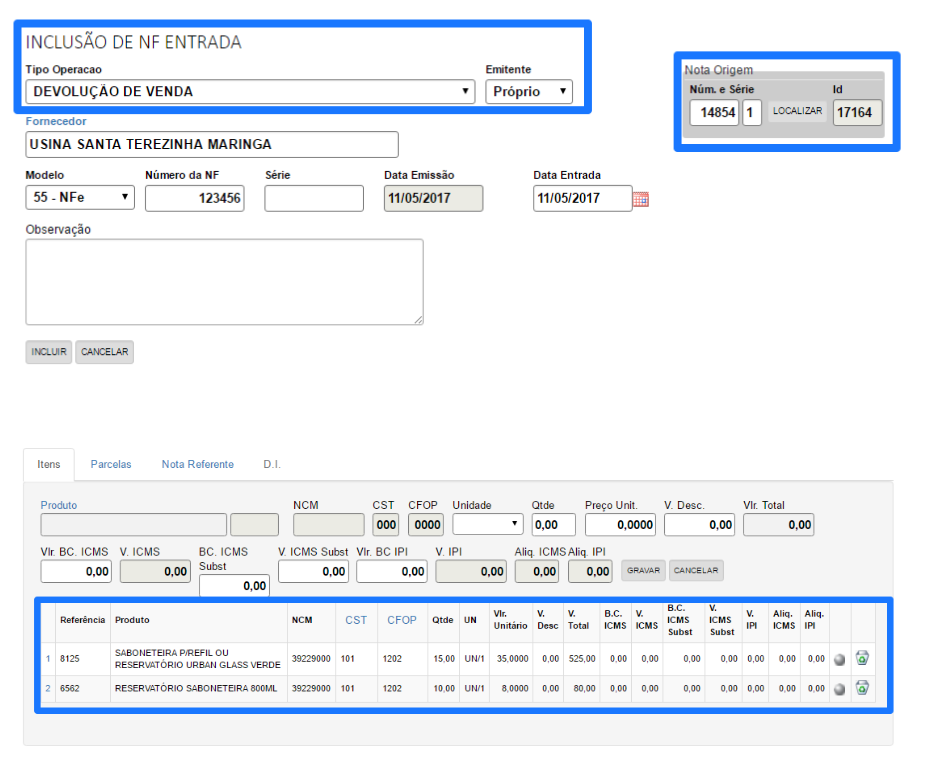Expand the Tipo Operacao dropdown
Image resolution: width=929 pixels, height=757 pixels.
(250, 92)
